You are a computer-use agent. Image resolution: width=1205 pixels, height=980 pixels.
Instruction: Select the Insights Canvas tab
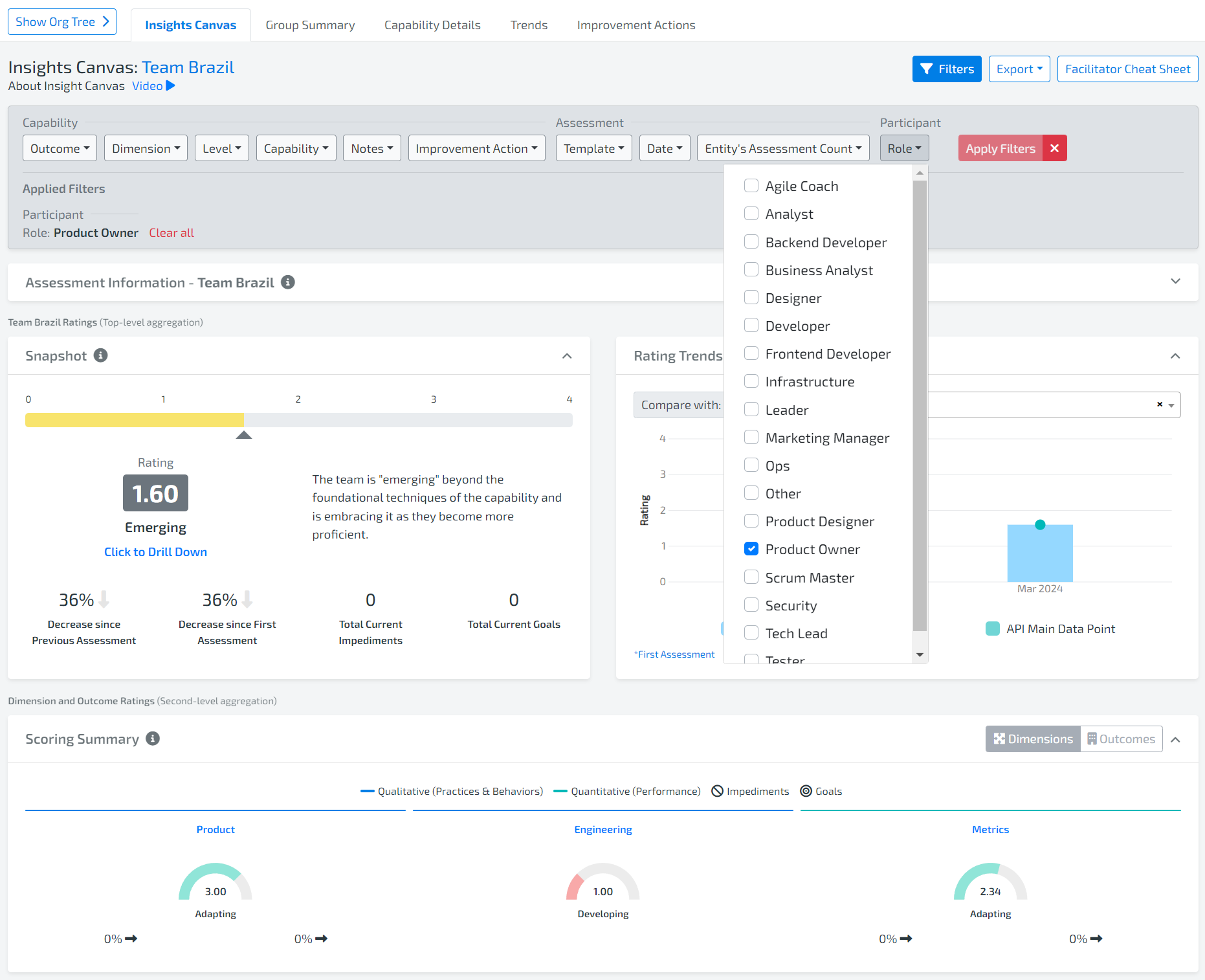191,25
